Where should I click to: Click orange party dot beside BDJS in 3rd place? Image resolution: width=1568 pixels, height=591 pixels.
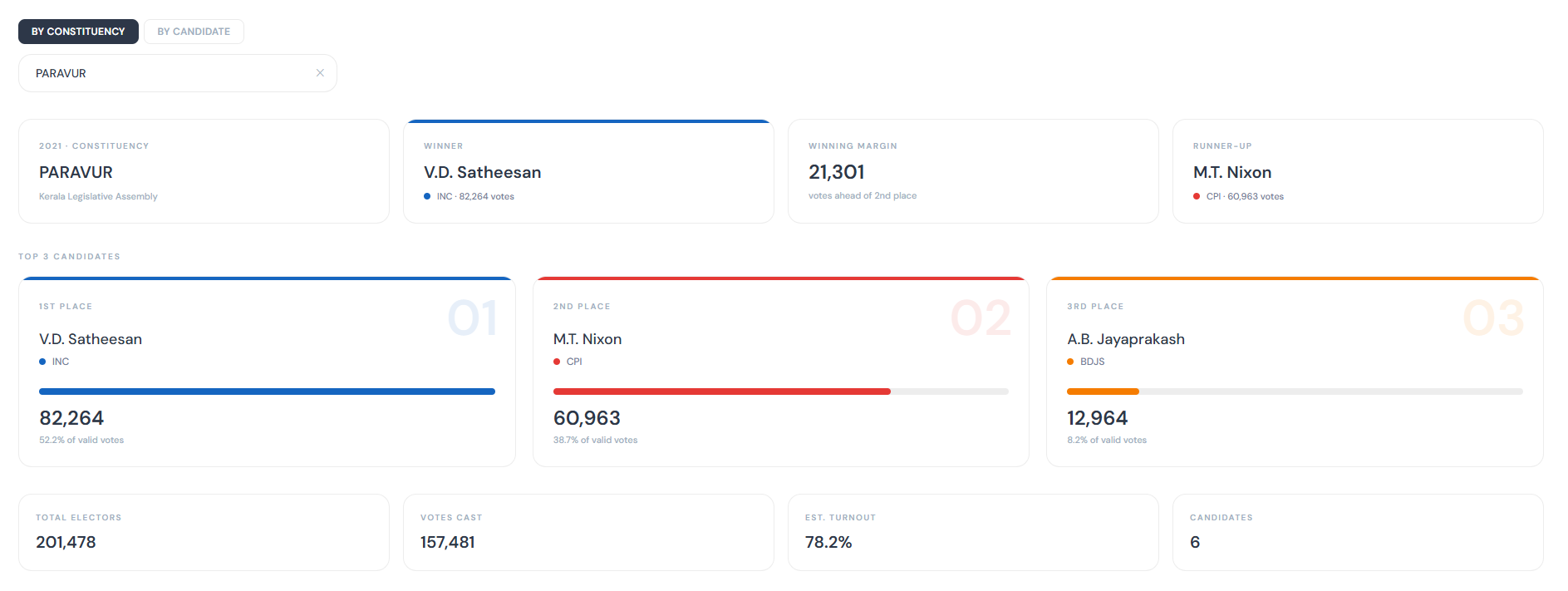[x=1070, y=362]
